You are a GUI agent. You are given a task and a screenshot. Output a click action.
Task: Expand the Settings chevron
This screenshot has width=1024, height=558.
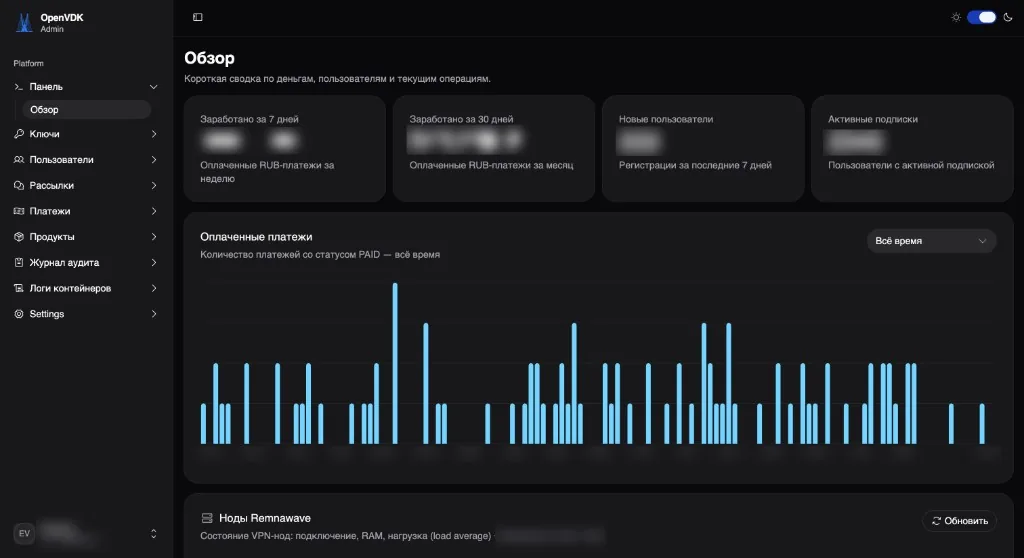click(153, 314)
